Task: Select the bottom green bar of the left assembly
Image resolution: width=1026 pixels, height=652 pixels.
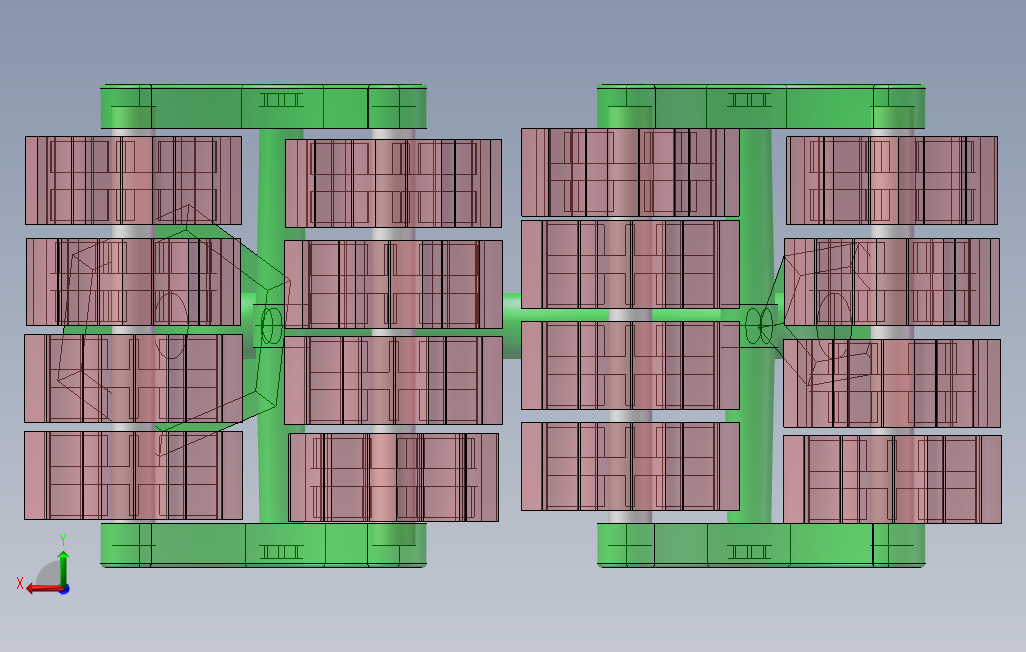Action: 264,545
